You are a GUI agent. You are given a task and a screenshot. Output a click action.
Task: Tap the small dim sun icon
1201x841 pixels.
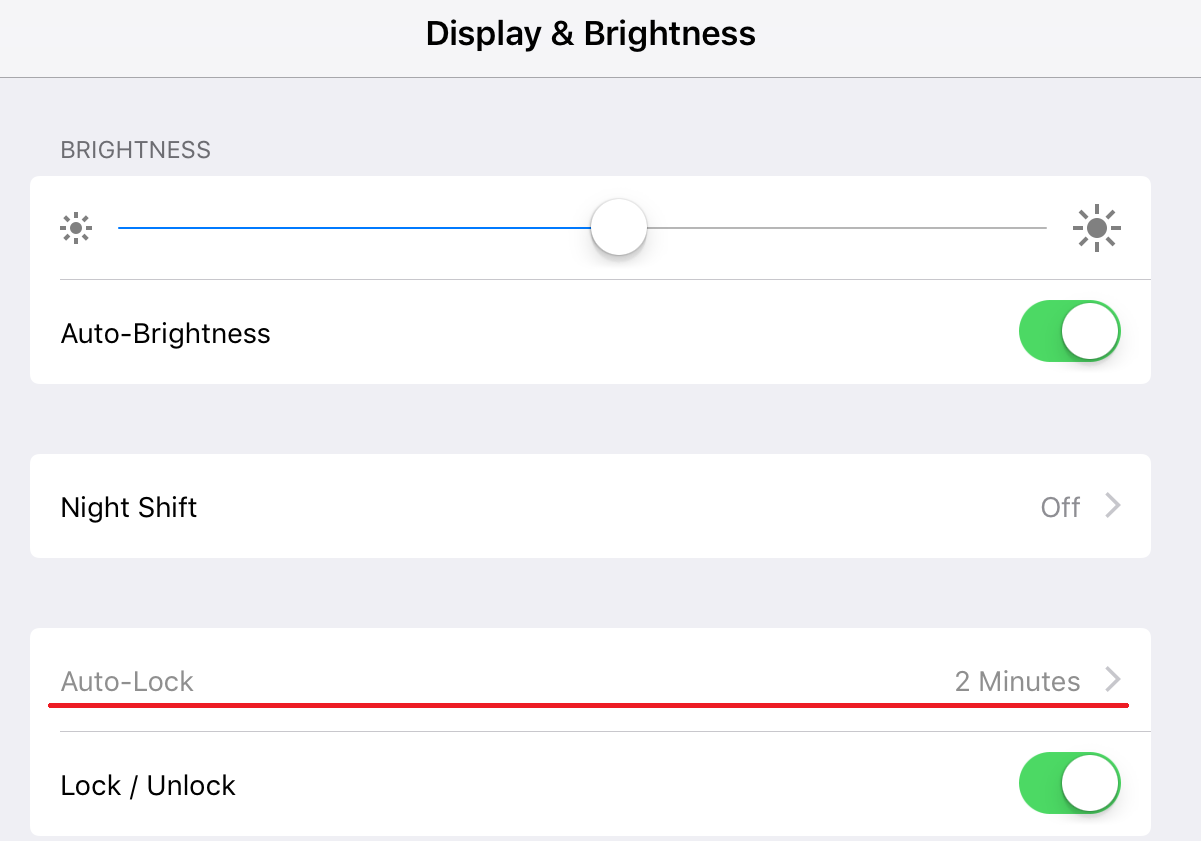point(76,229)
